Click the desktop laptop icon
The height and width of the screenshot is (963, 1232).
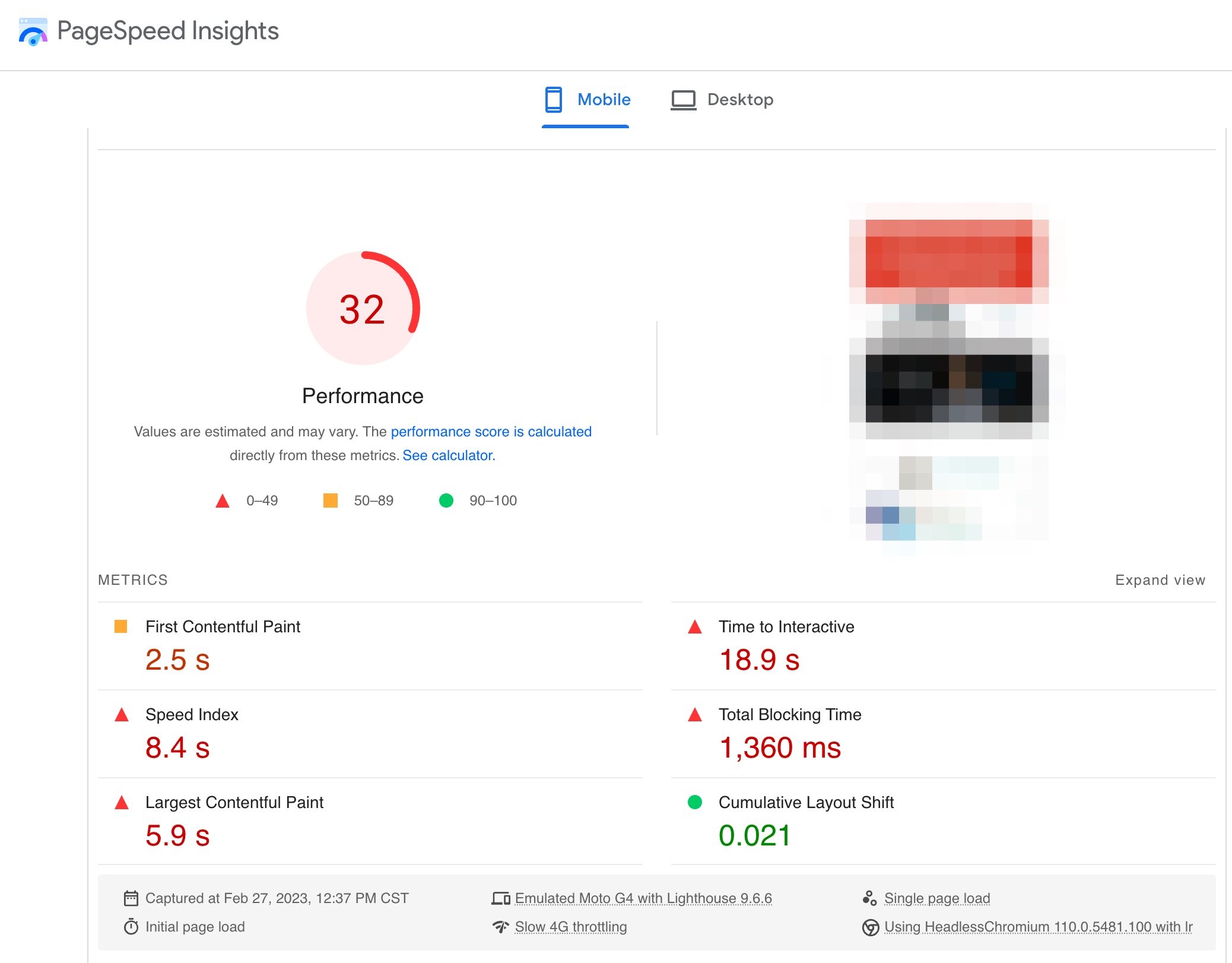click(x=683, y=100)
